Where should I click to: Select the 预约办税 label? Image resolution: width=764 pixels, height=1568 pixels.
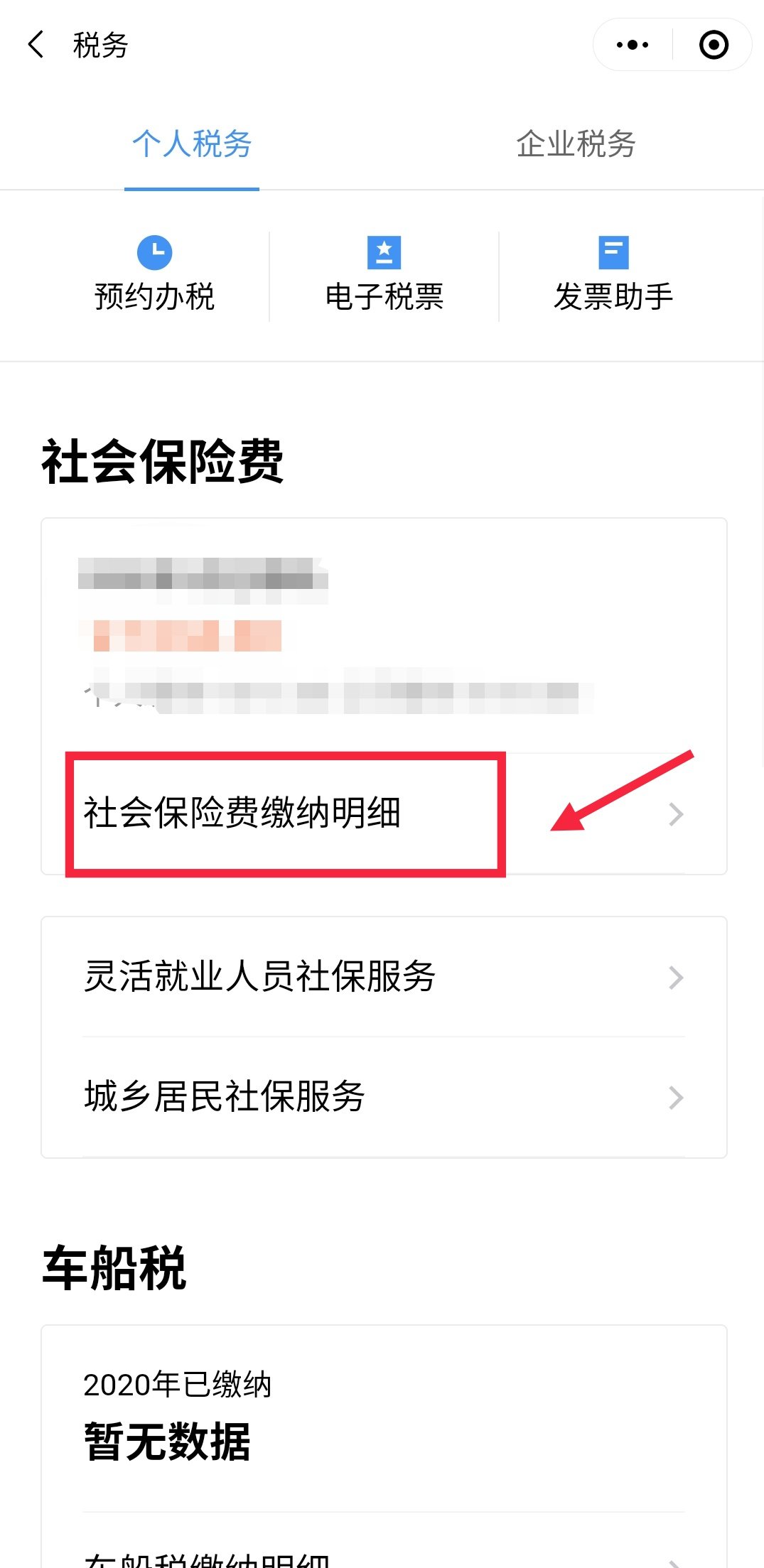click(154, 296)
